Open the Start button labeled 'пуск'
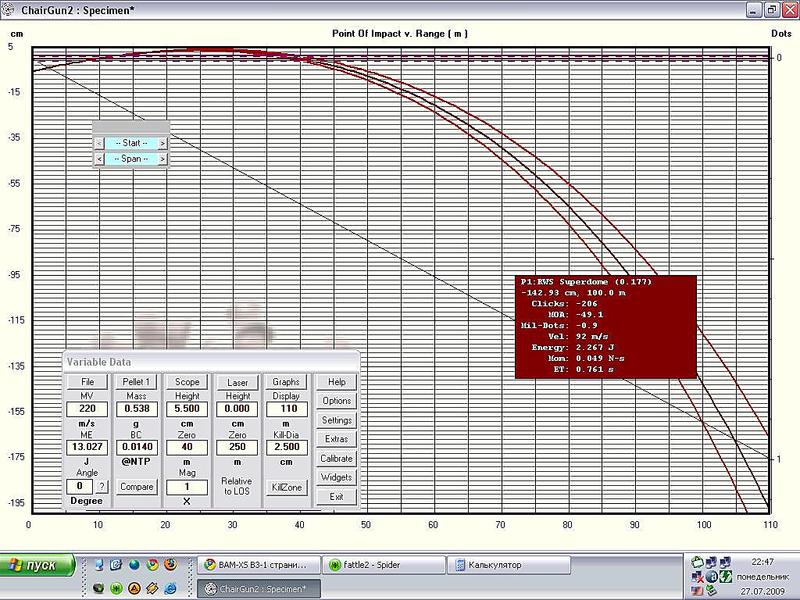 pyautogui.click(x=37, y=565)
